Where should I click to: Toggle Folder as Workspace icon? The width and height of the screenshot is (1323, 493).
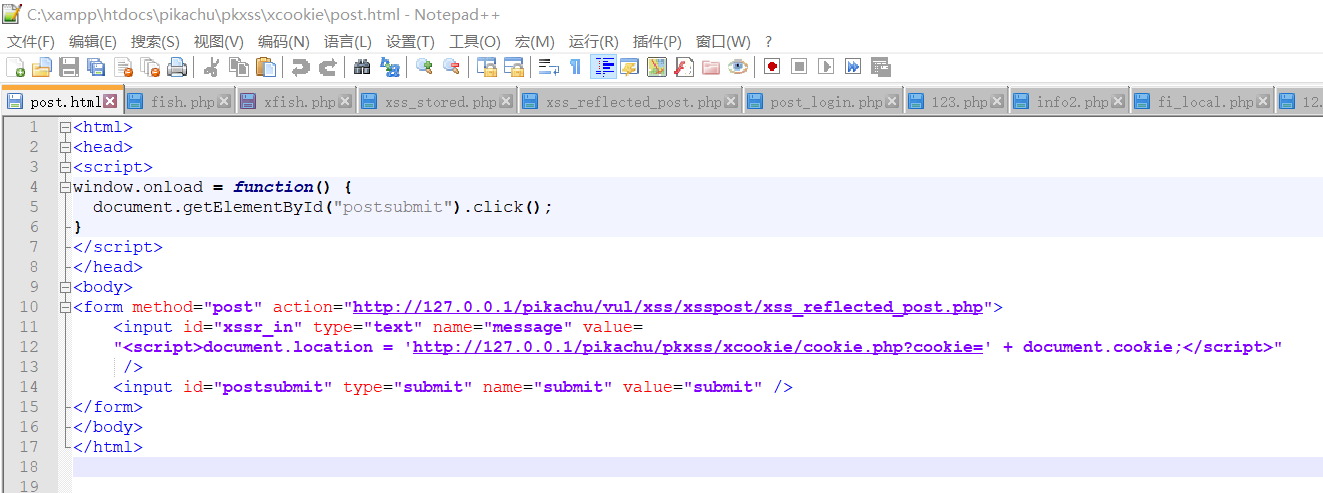(710, 67)
